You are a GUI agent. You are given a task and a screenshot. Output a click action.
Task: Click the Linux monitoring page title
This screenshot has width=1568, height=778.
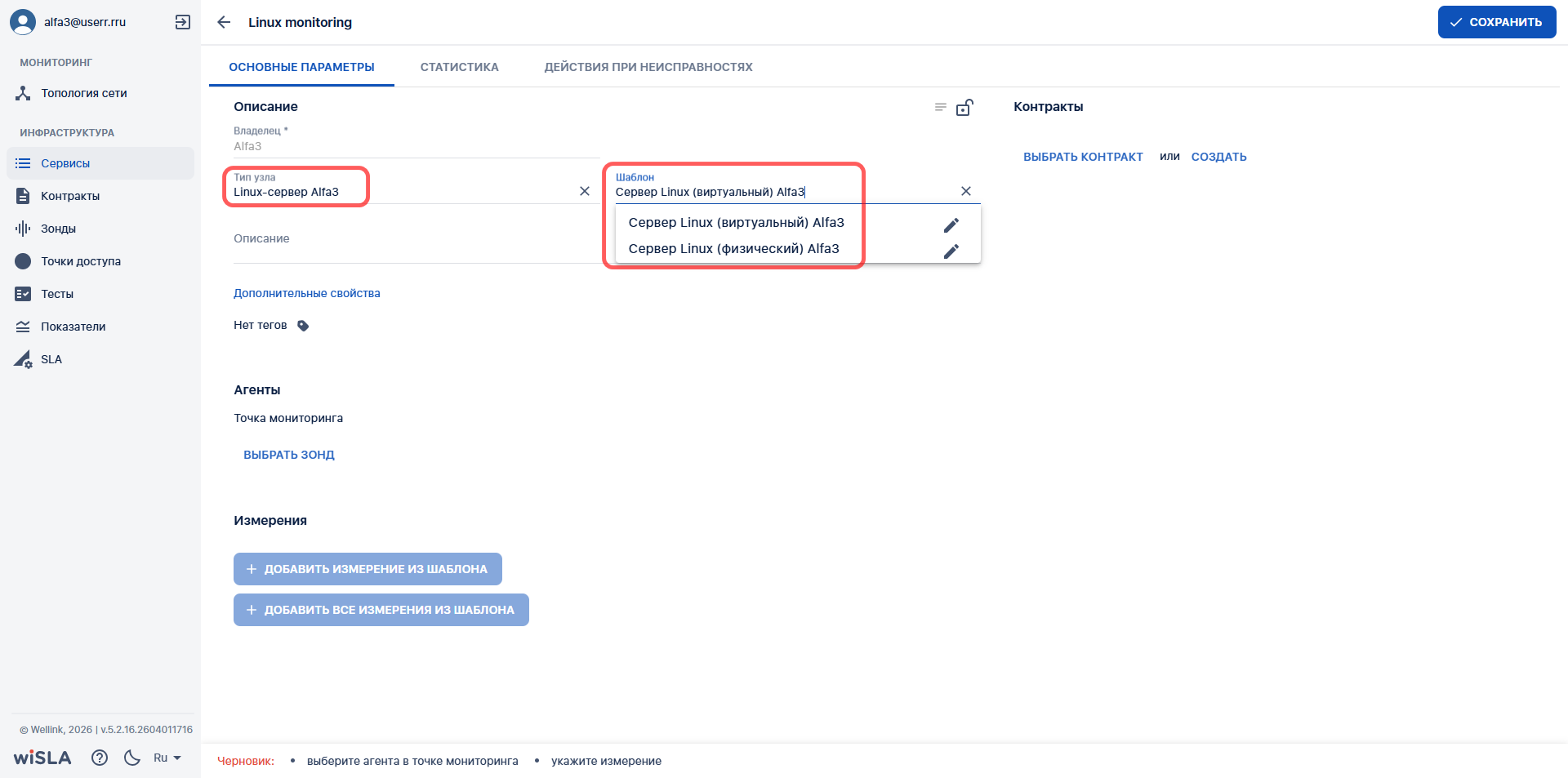coord(301,22)
